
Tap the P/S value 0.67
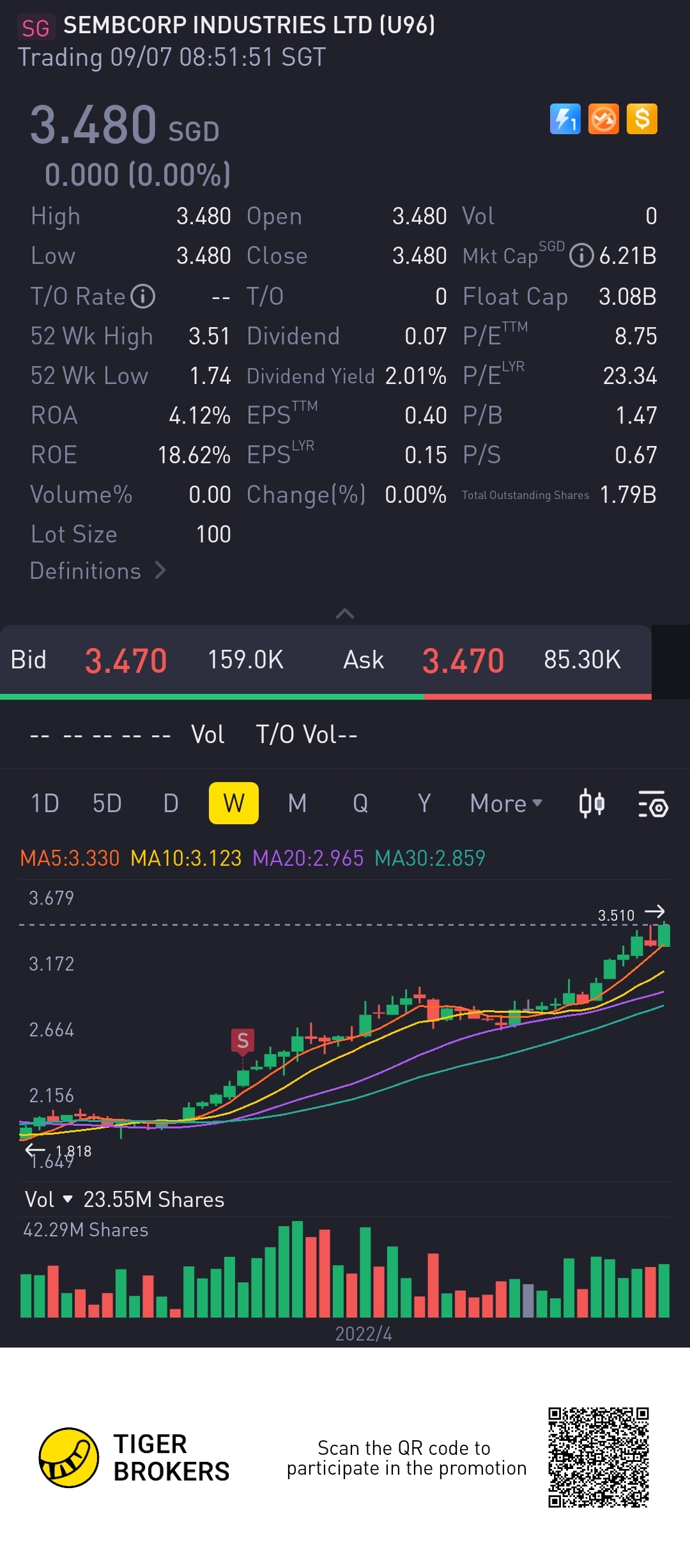(636, 455)
